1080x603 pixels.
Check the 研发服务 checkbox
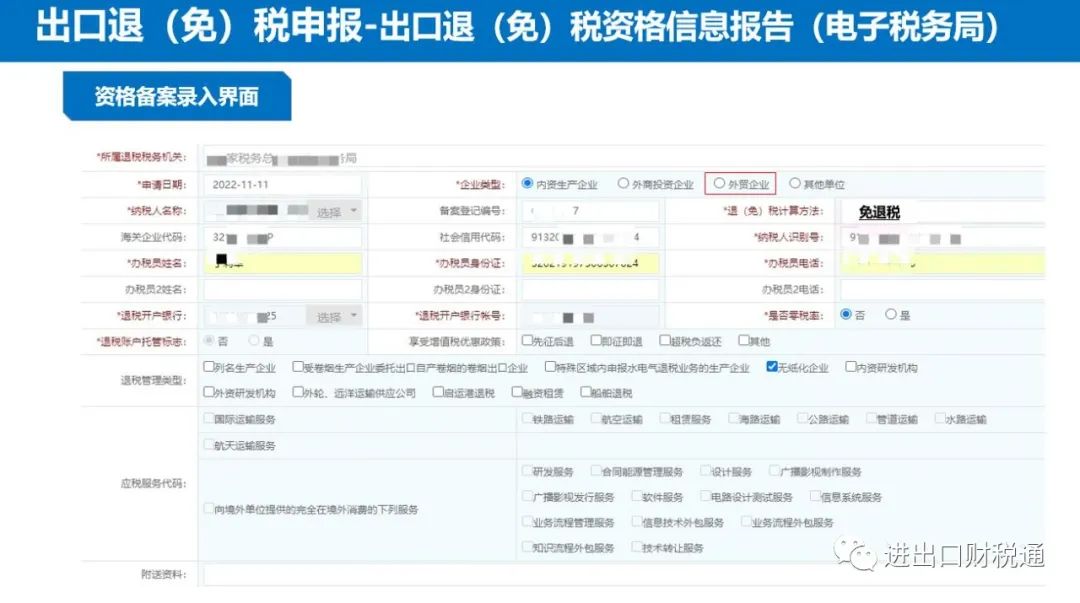click(527, 471)
